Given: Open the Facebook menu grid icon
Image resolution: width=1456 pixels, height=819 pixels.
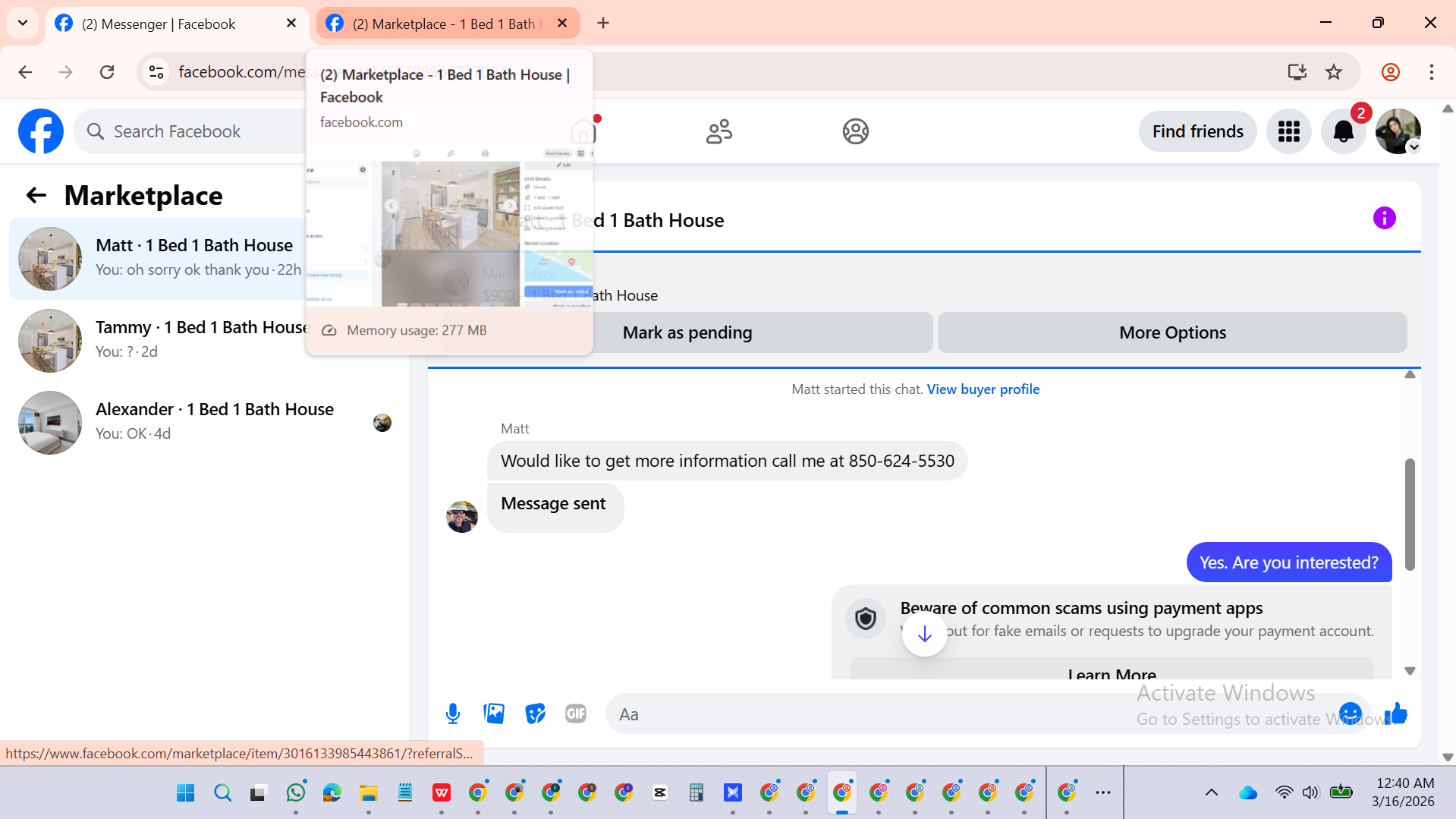Looking at the screenshot, I should coord(1288,131).
